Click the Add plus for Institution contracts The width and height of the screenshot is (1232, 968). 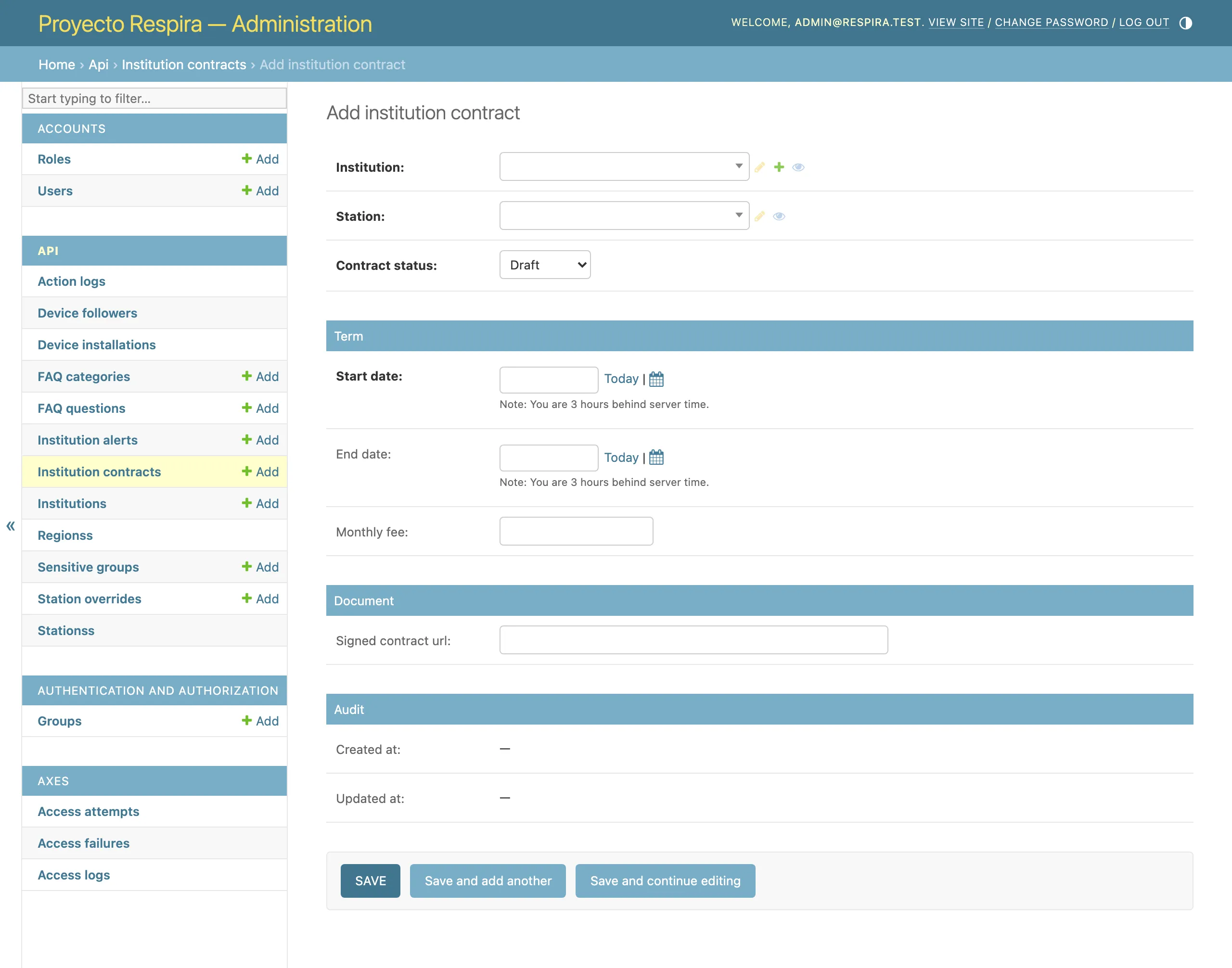click(260, 471)
